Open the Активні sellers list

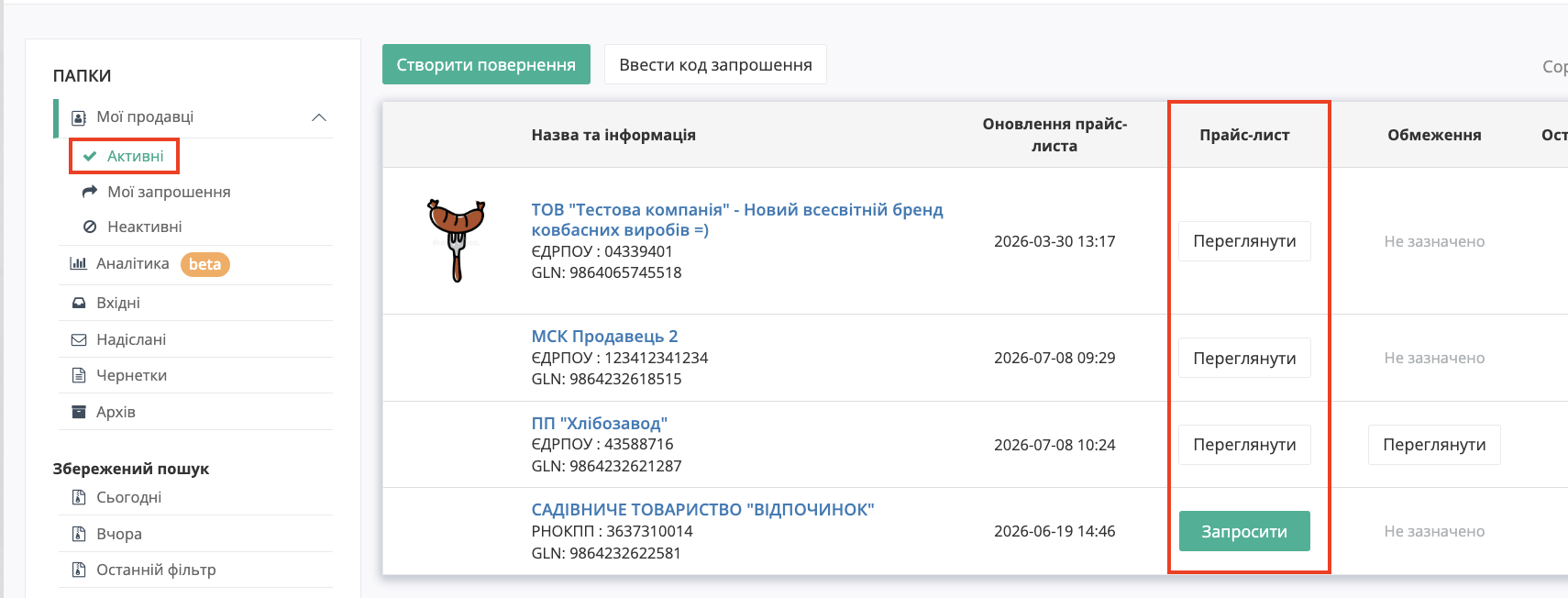135,156
